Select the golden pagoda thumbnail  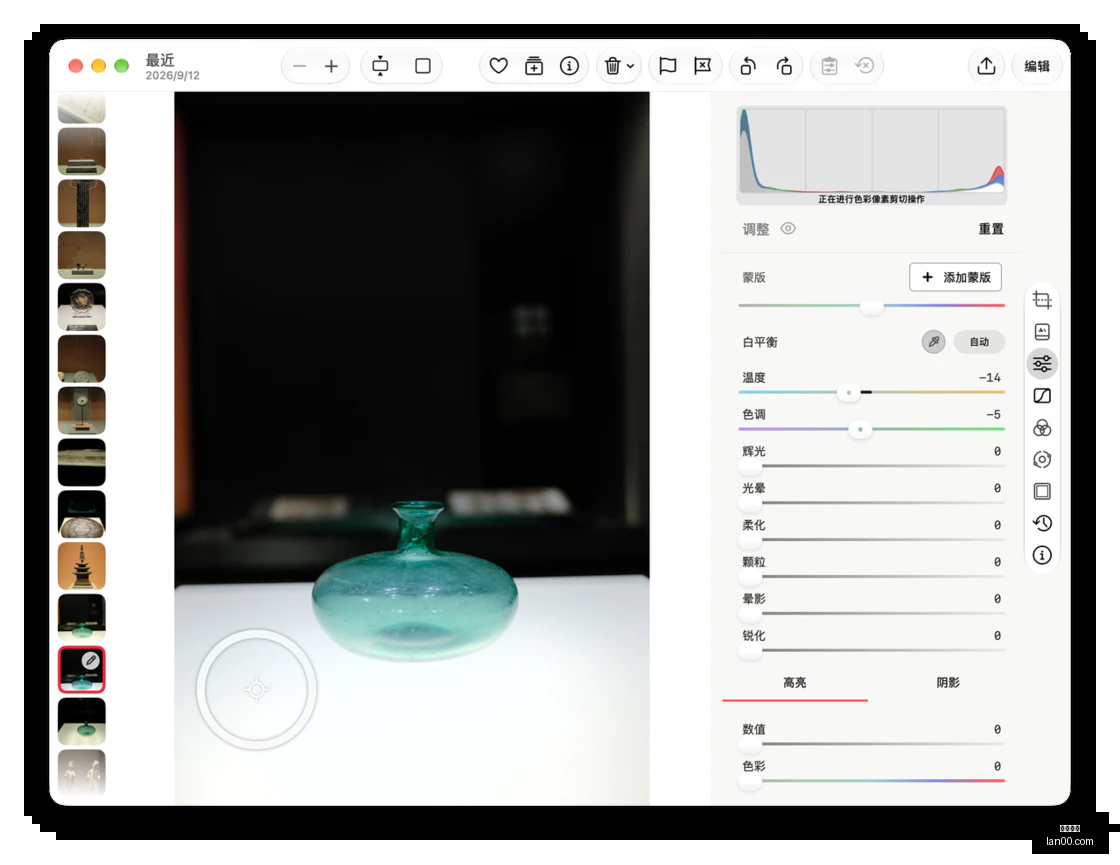(81, 566)
